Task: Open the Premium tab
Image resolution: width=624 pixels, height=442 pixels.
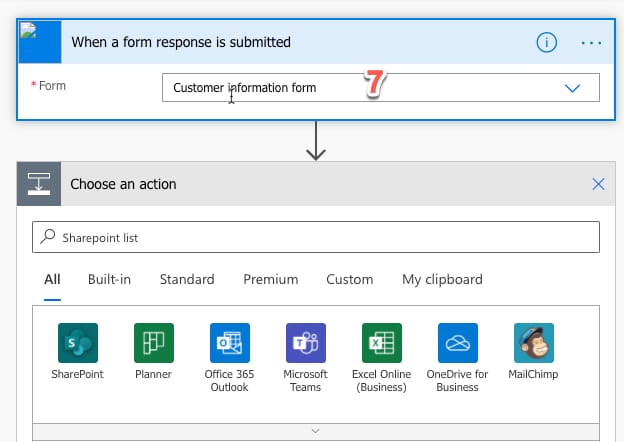Action: 271,279
